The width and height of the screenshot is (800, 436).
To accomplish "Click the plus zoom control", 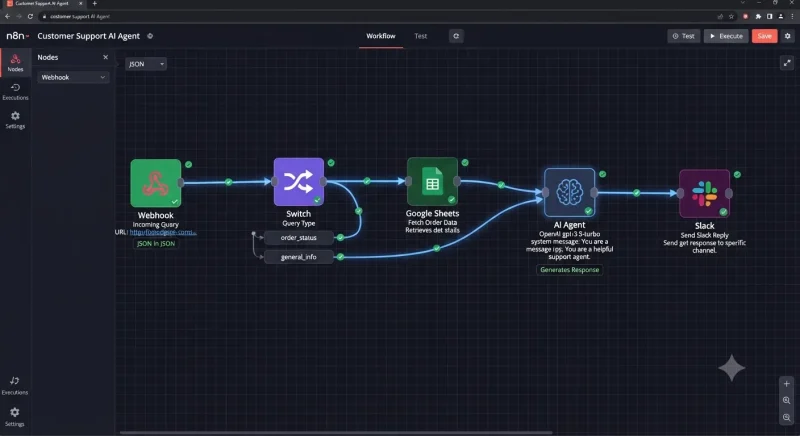I will point(787,383).
